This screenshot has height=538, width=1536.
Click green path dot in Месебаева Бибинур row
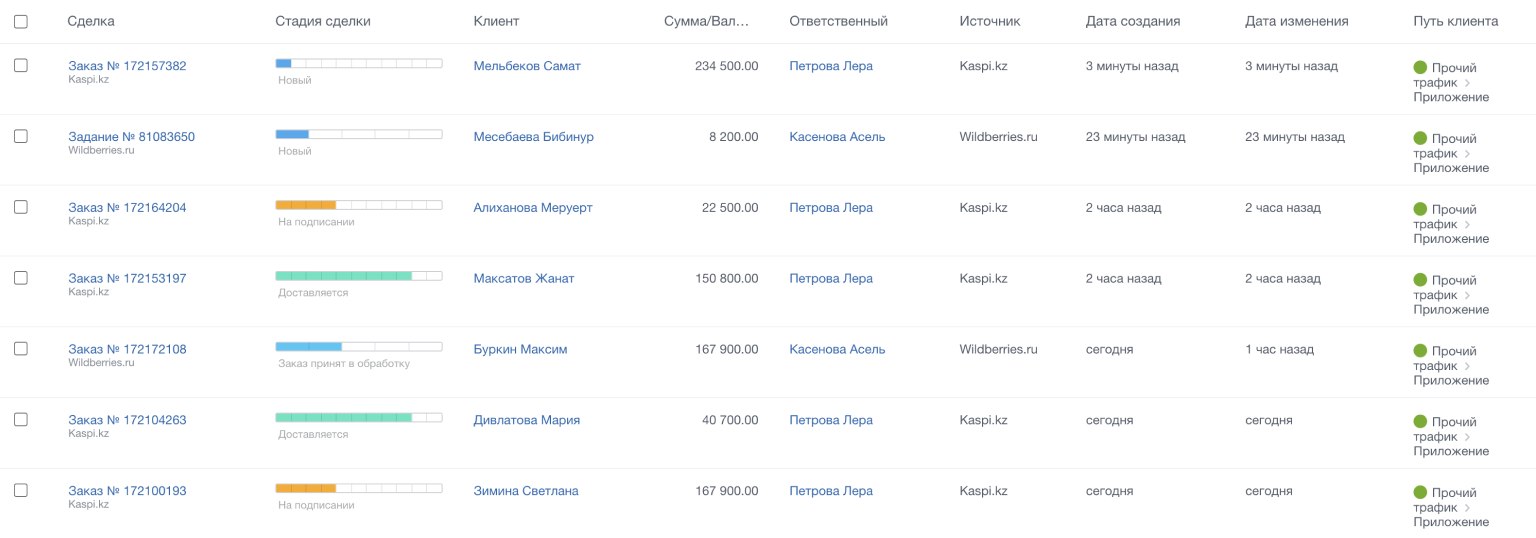[1420, 139]
